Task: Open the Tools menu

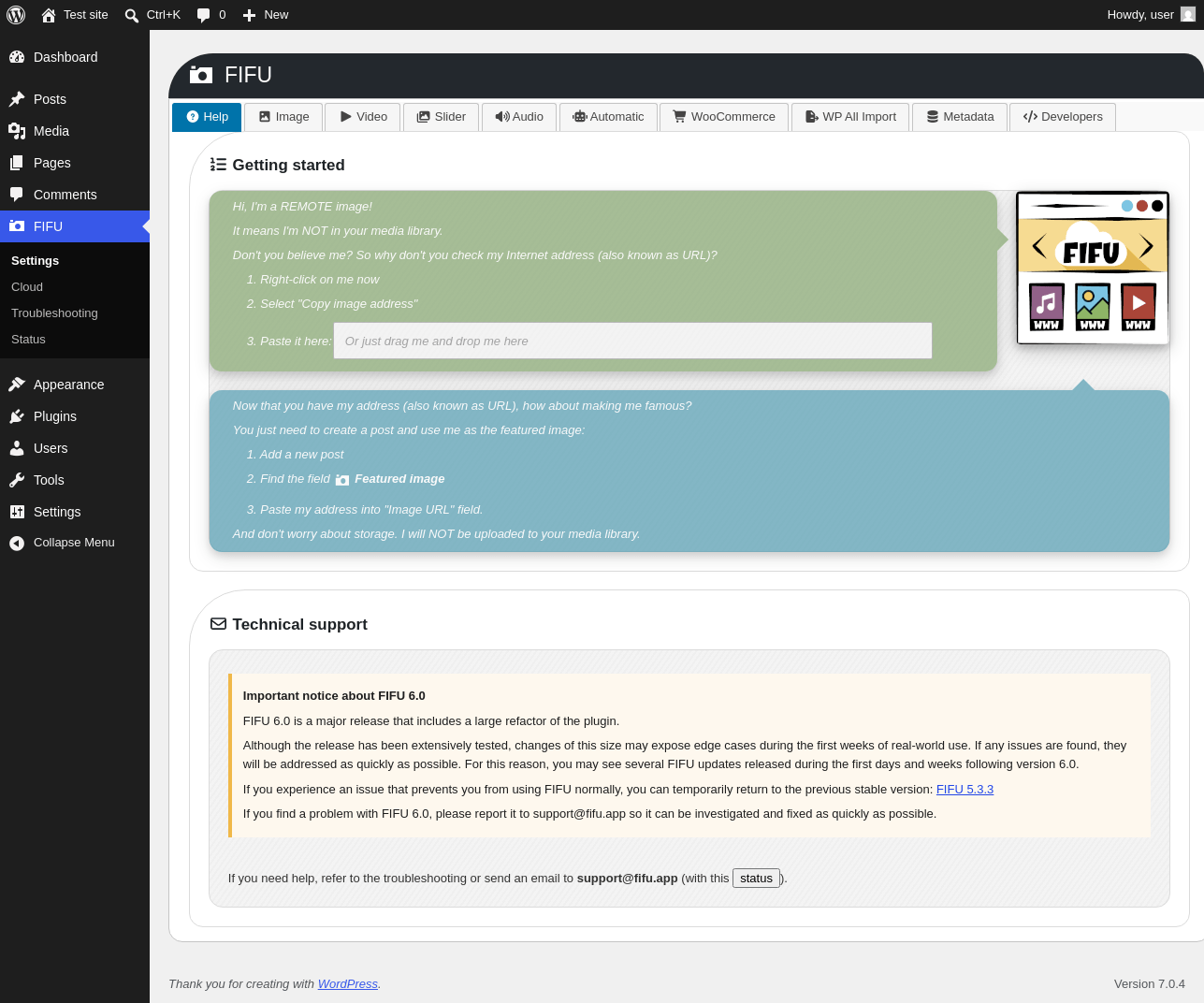Action: click(75, 480)
